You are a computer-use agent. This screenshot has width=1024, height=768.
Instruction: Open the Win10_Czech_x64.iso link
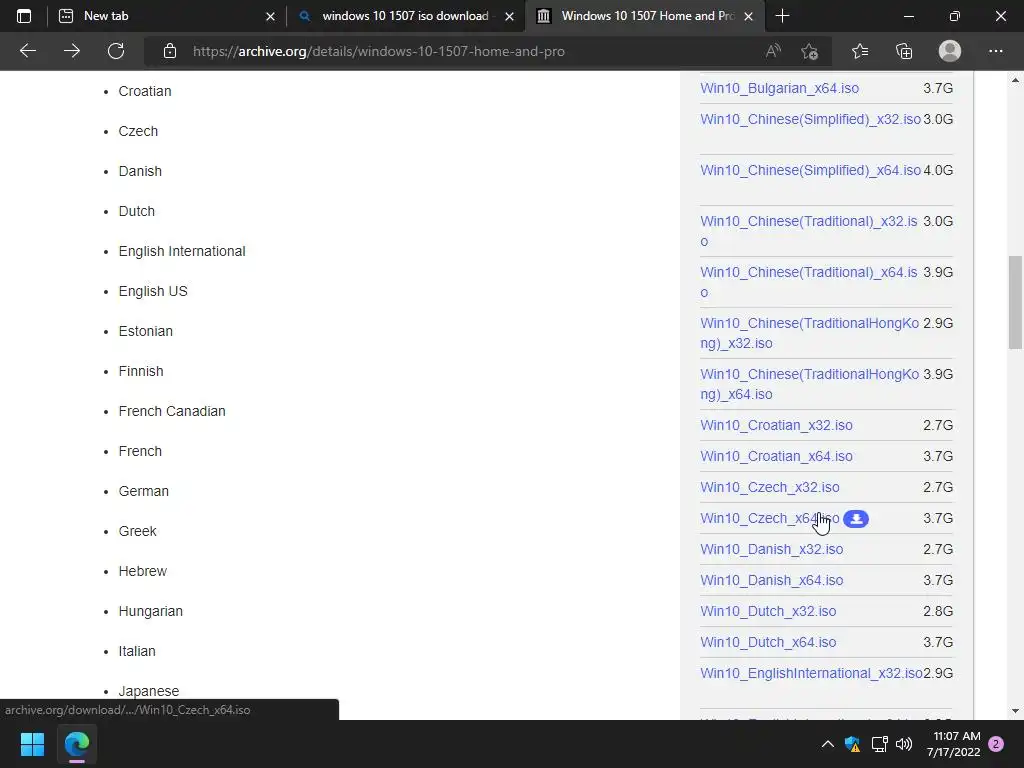[x=769, y=519]
